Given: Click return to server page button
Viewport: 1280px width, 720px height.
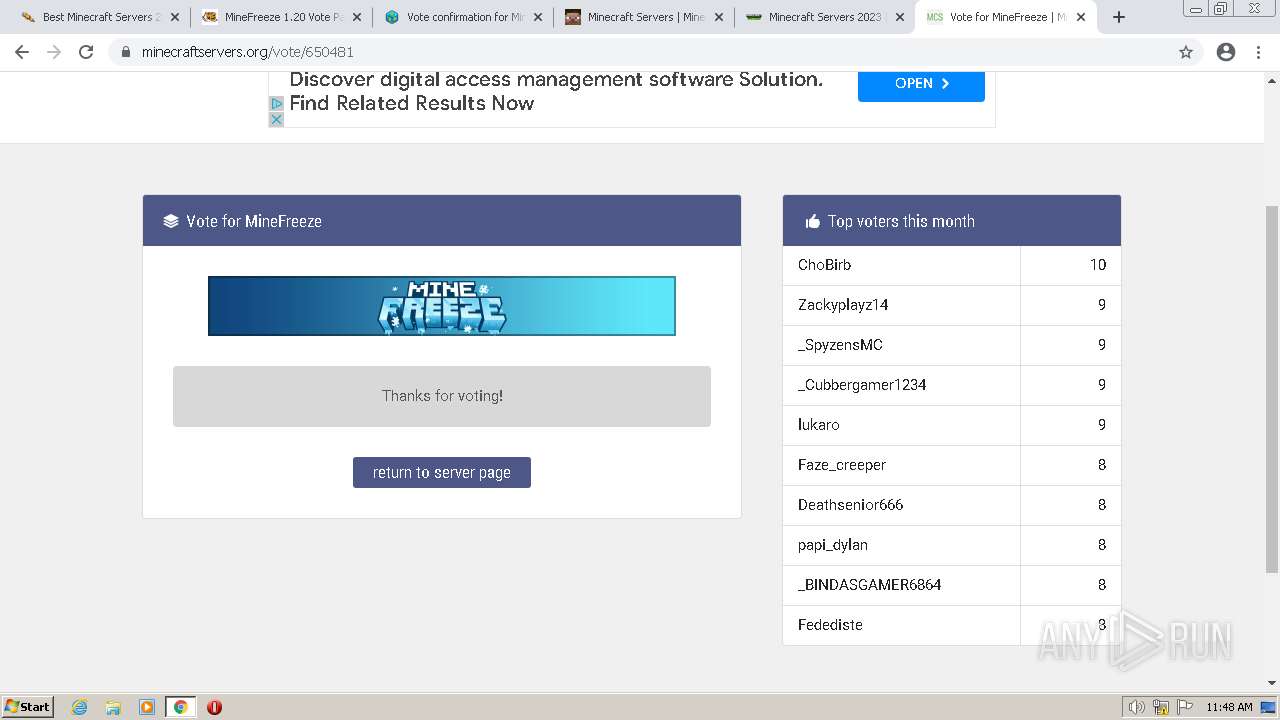Looking at the screenshot, I should click(442, 473).
